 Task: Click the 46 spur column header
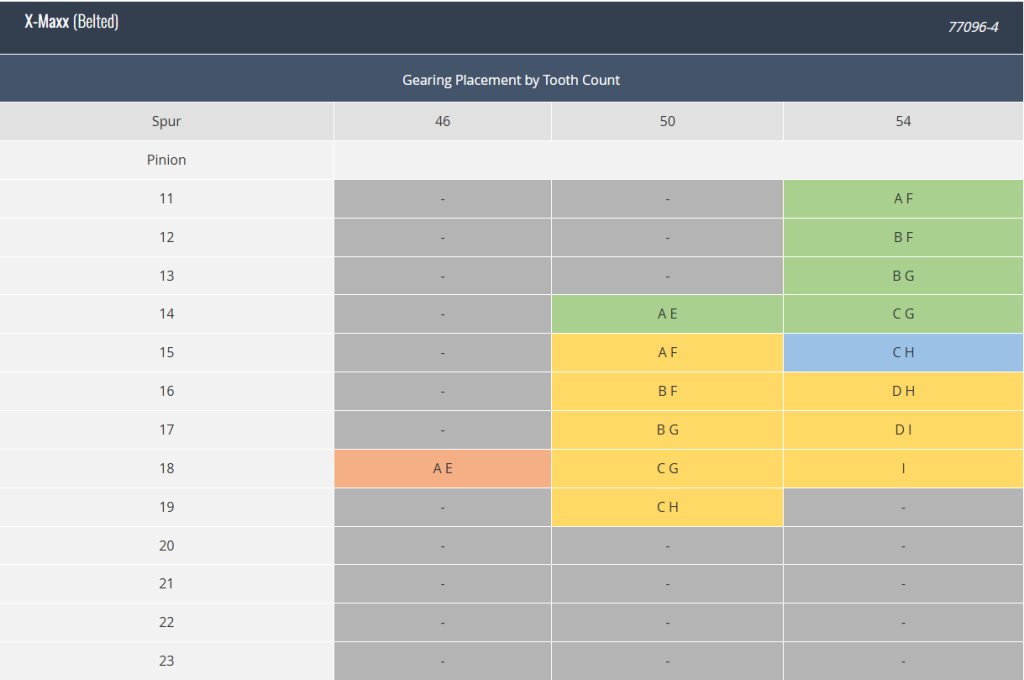443,121
